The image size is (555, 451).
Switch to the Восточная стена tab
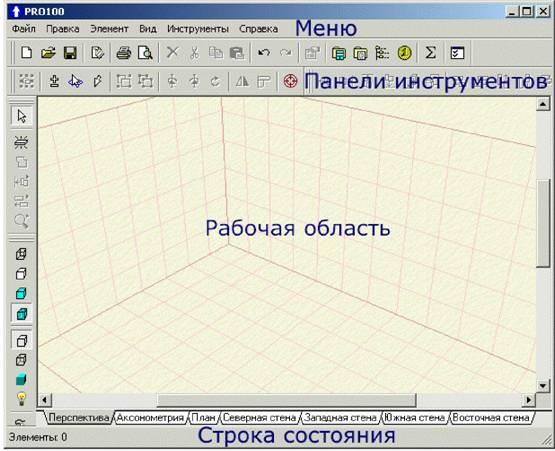[491, 418]
